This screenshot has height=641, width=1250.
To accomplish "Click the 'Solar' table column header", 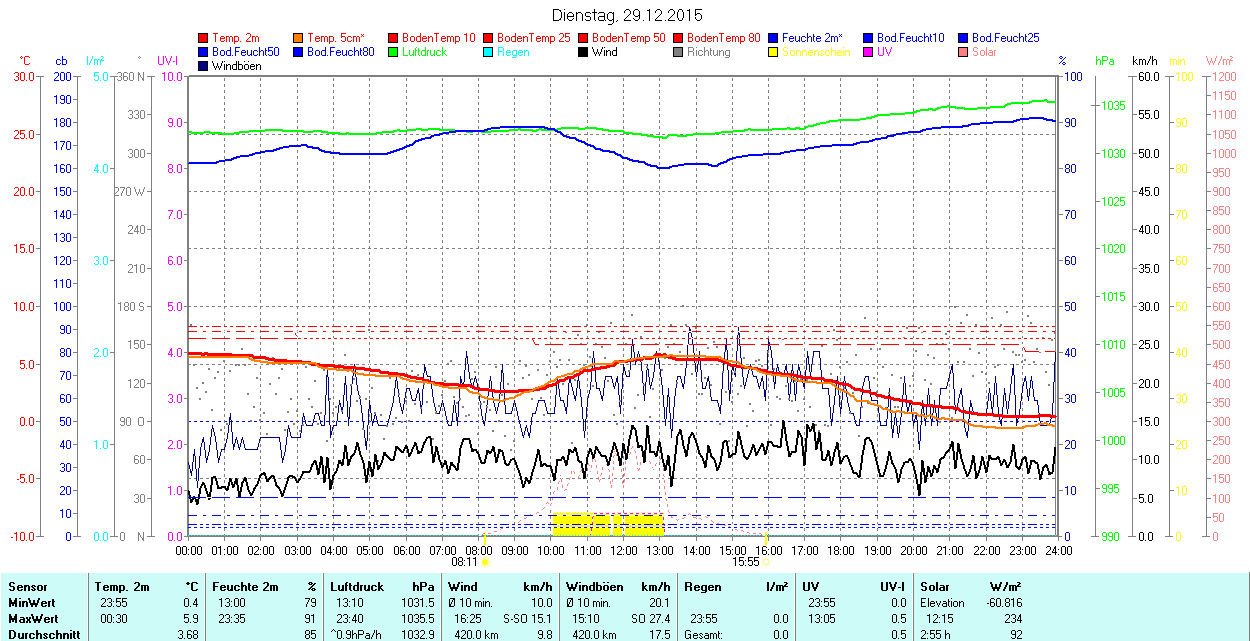I will pos(935,587).
